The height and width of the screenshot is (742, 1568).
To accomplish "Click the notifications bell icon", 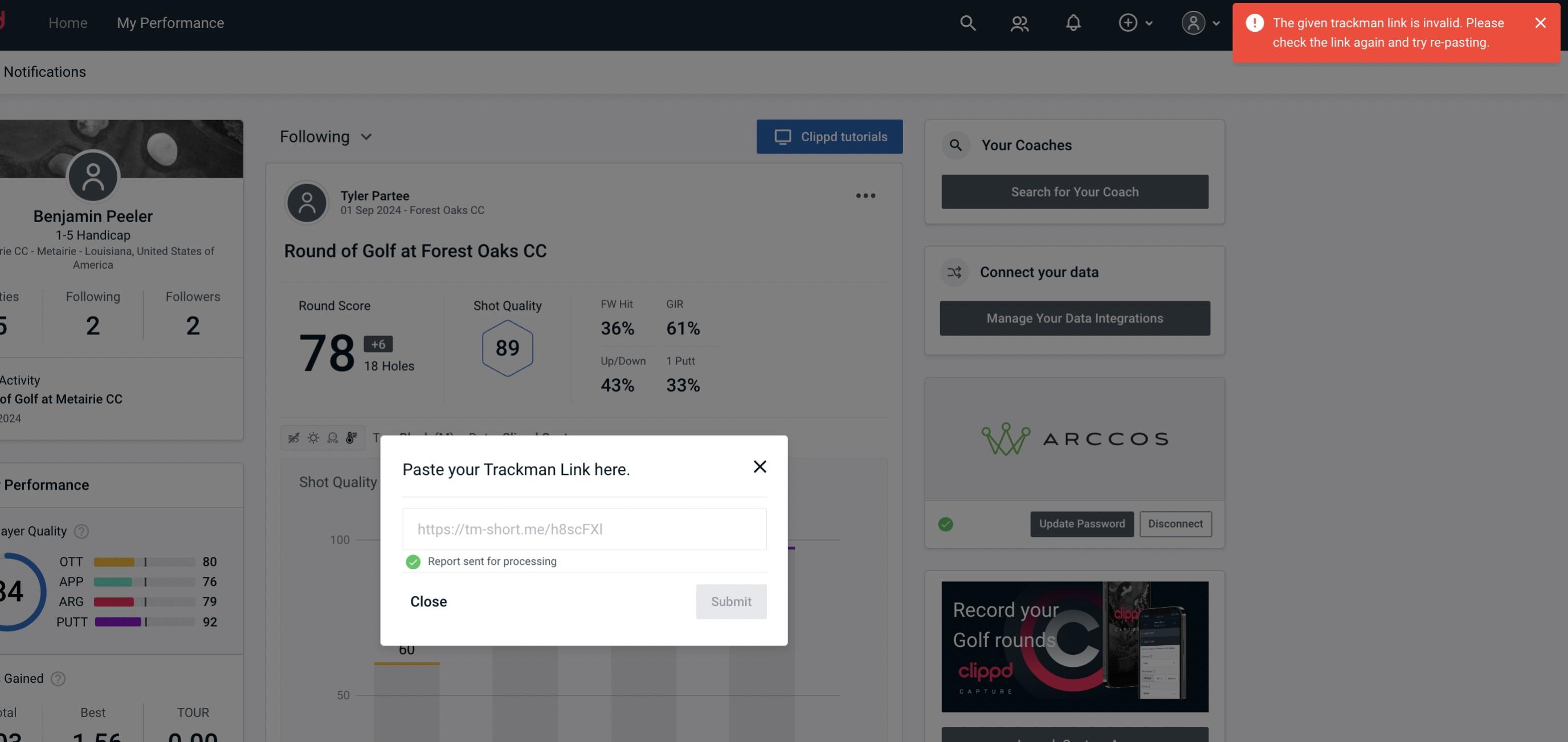I will [1074, 22].
